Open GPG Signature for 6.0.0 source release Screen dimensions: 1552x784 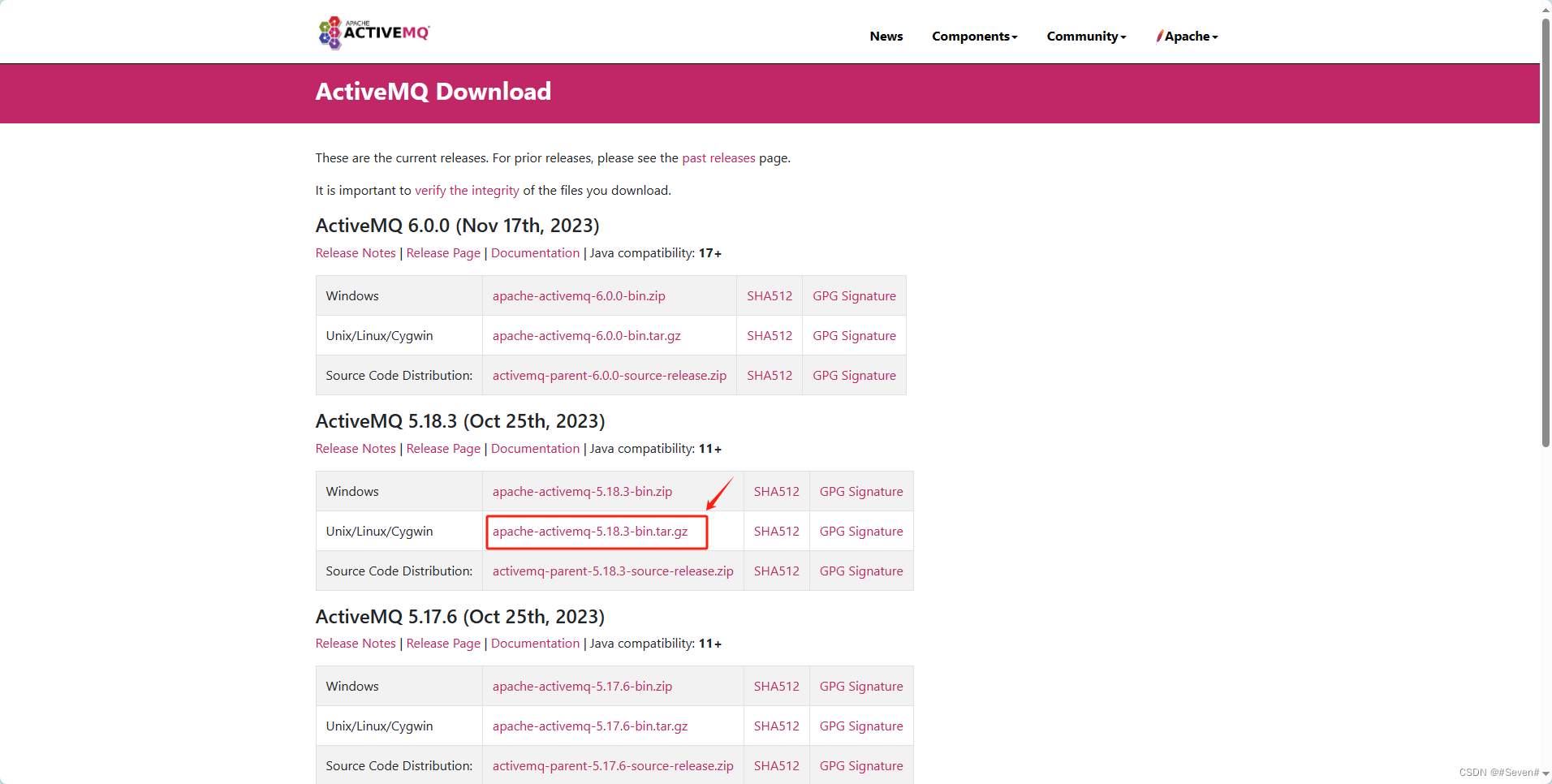(854, 376)
